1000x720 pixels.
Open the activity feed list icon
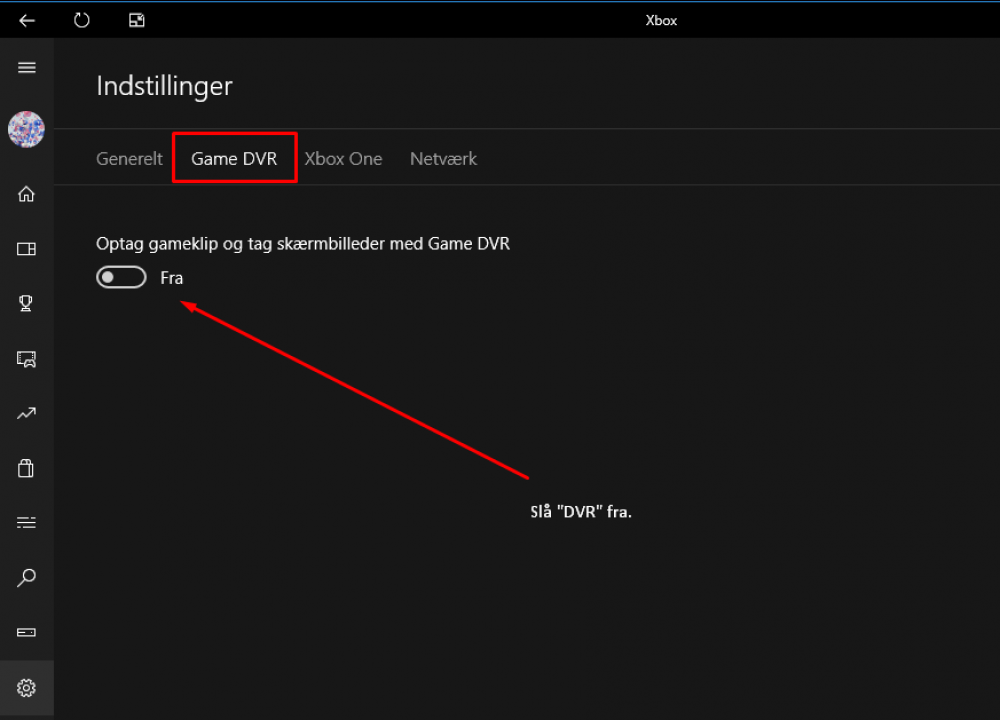26,523
